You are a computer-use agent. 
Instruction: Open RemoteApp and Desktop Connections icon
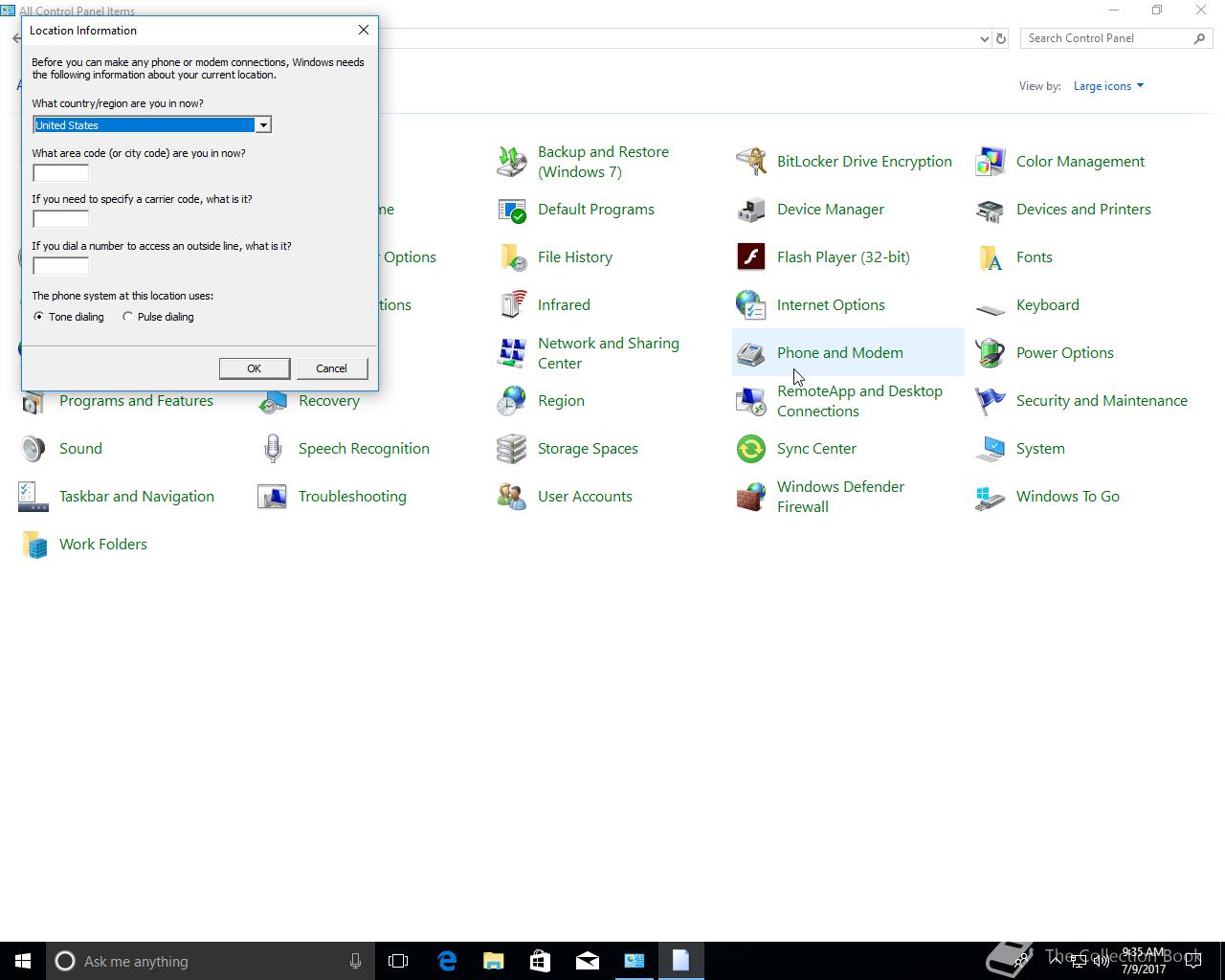tap(751, 401)
